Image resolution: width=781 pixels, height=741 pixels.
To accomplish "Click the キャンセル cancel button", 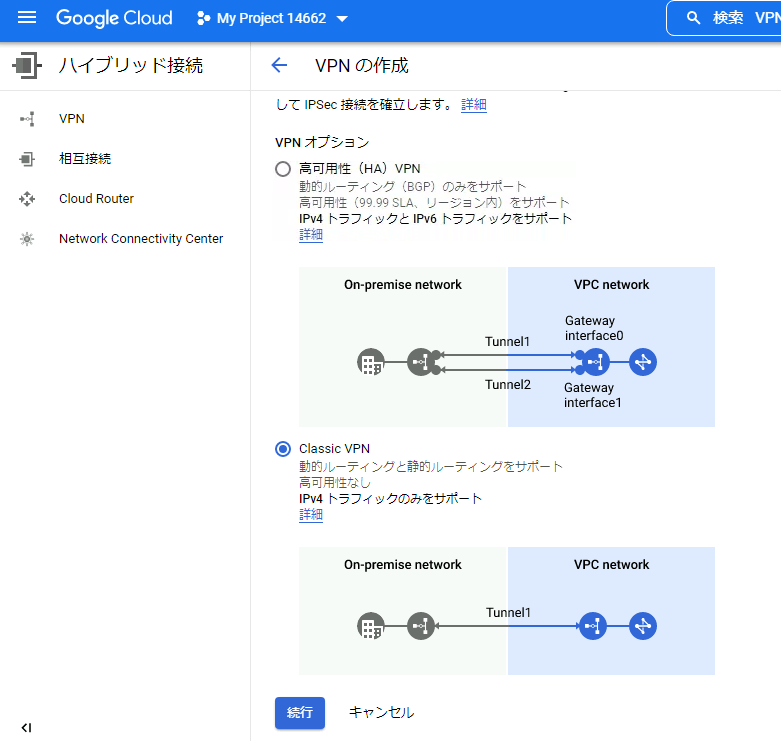I will 381,713.
